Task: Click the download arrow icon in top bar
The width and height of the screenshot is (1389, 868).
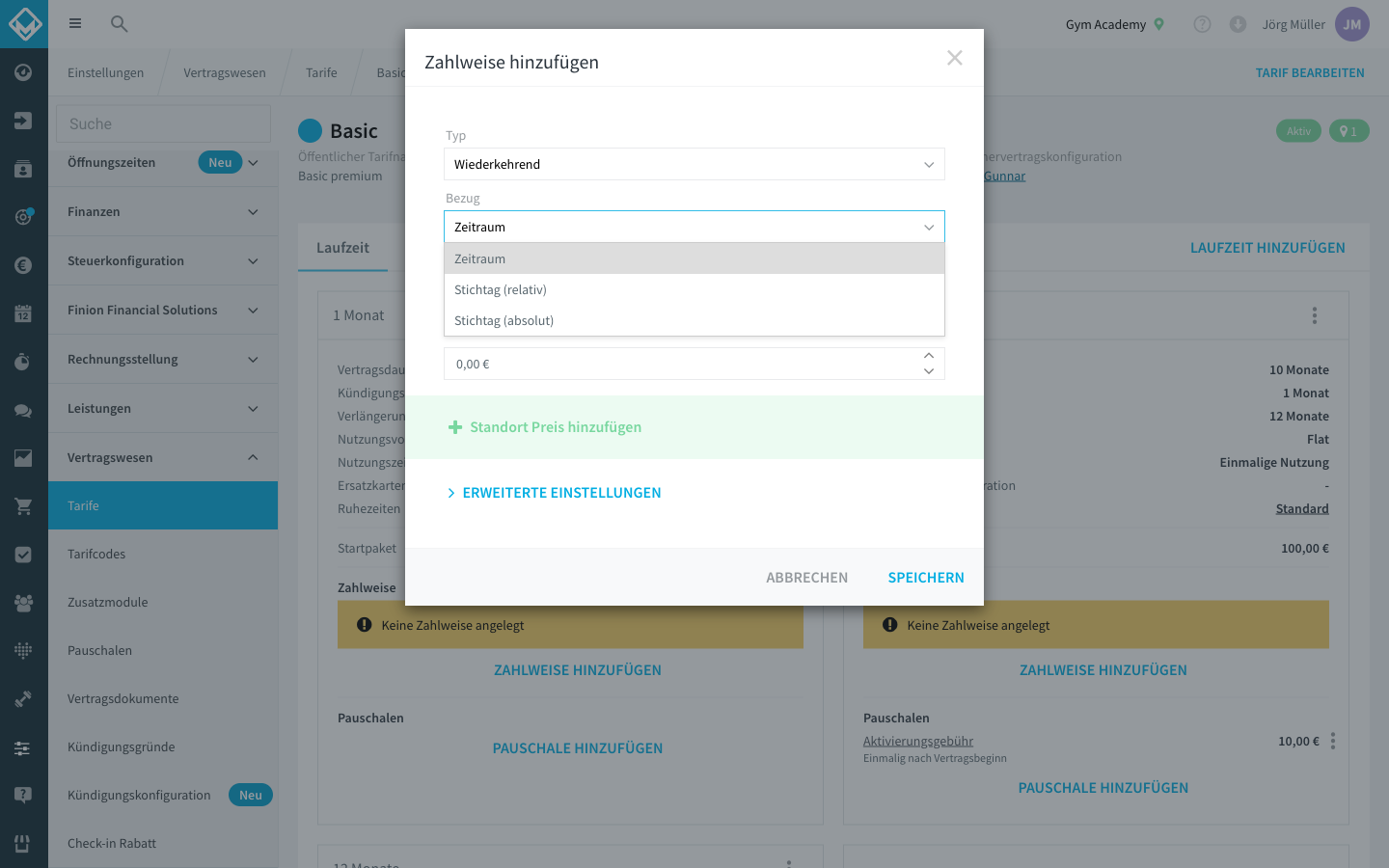Action: (x=1238, y=24)
